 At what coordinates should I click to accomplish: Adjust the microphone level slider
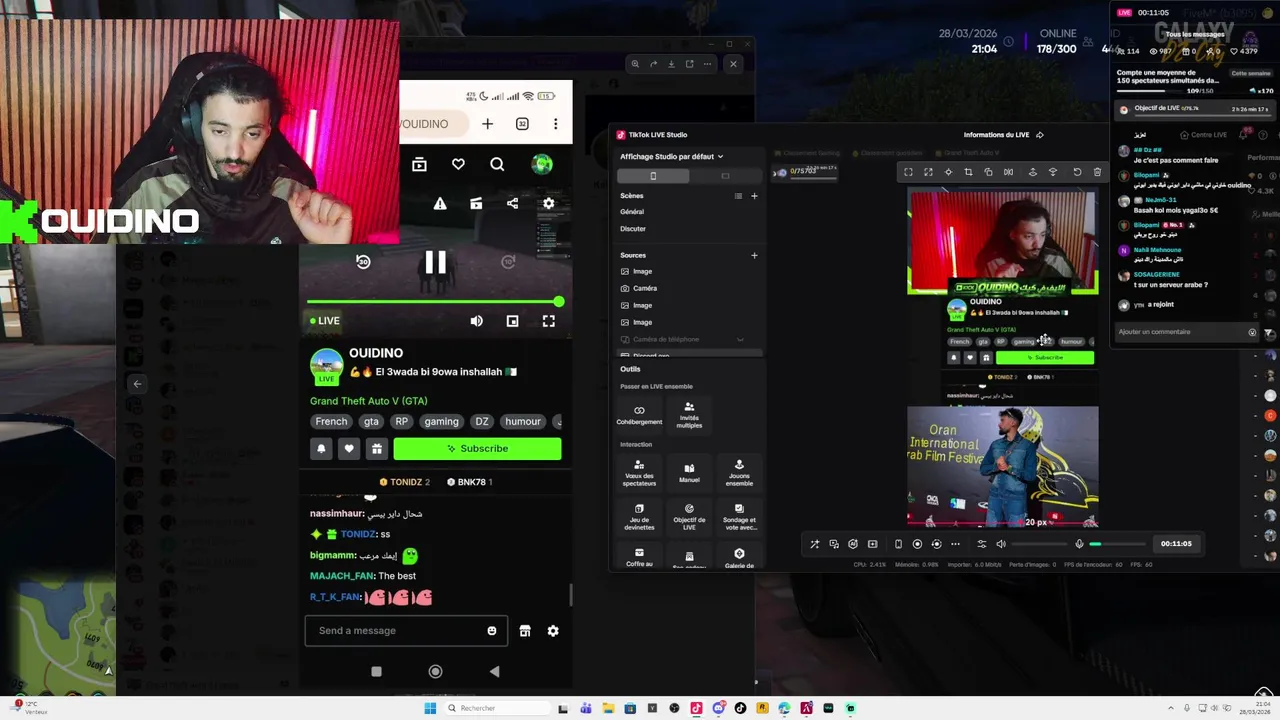pos(1117,544)
